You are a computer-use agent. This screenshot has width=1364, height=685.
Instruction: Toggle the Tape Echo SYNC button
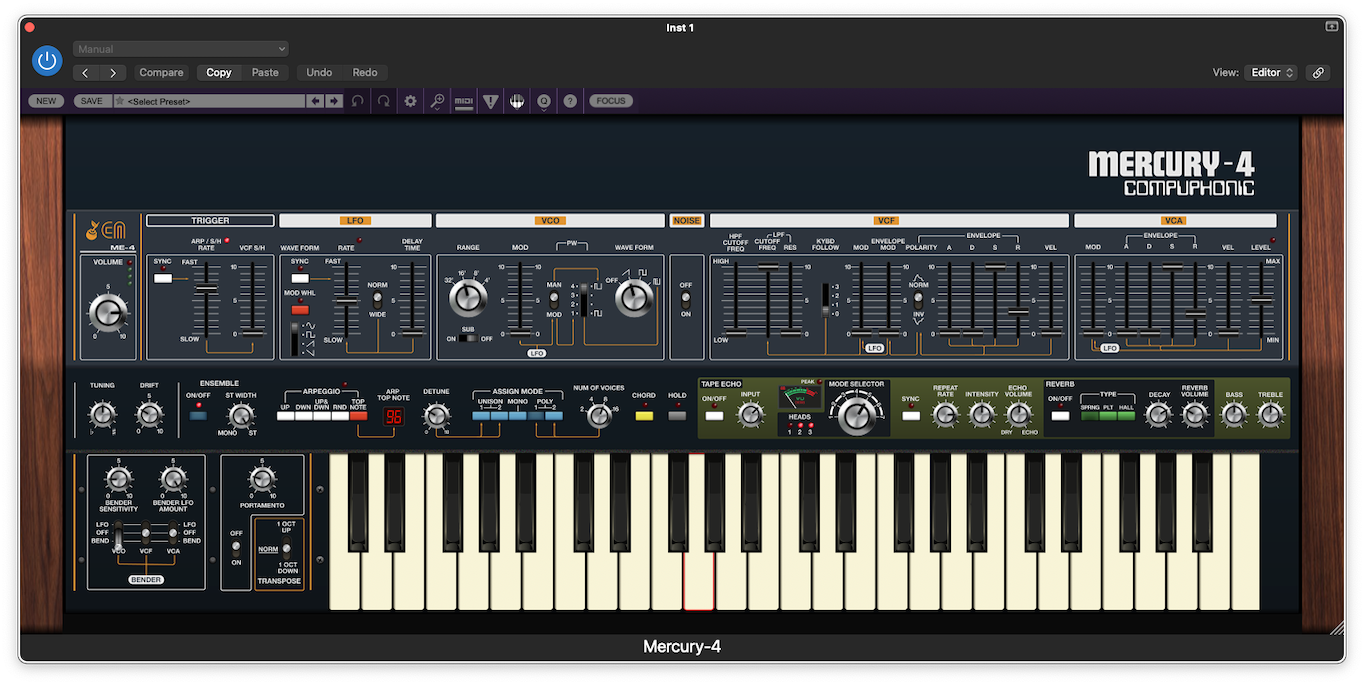(x=911, y=415)
